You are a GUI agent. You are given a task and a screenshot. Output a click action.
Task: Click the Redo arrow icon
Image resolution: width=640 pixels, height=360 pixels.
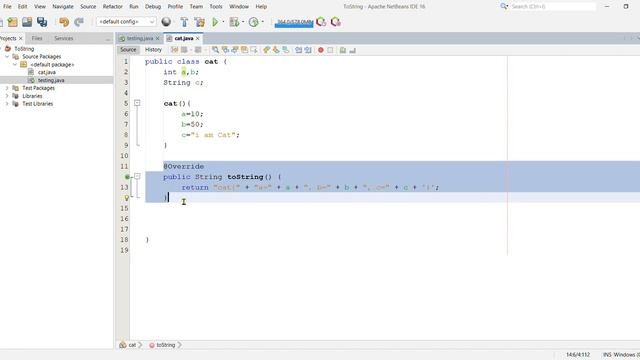click(79, 22)
